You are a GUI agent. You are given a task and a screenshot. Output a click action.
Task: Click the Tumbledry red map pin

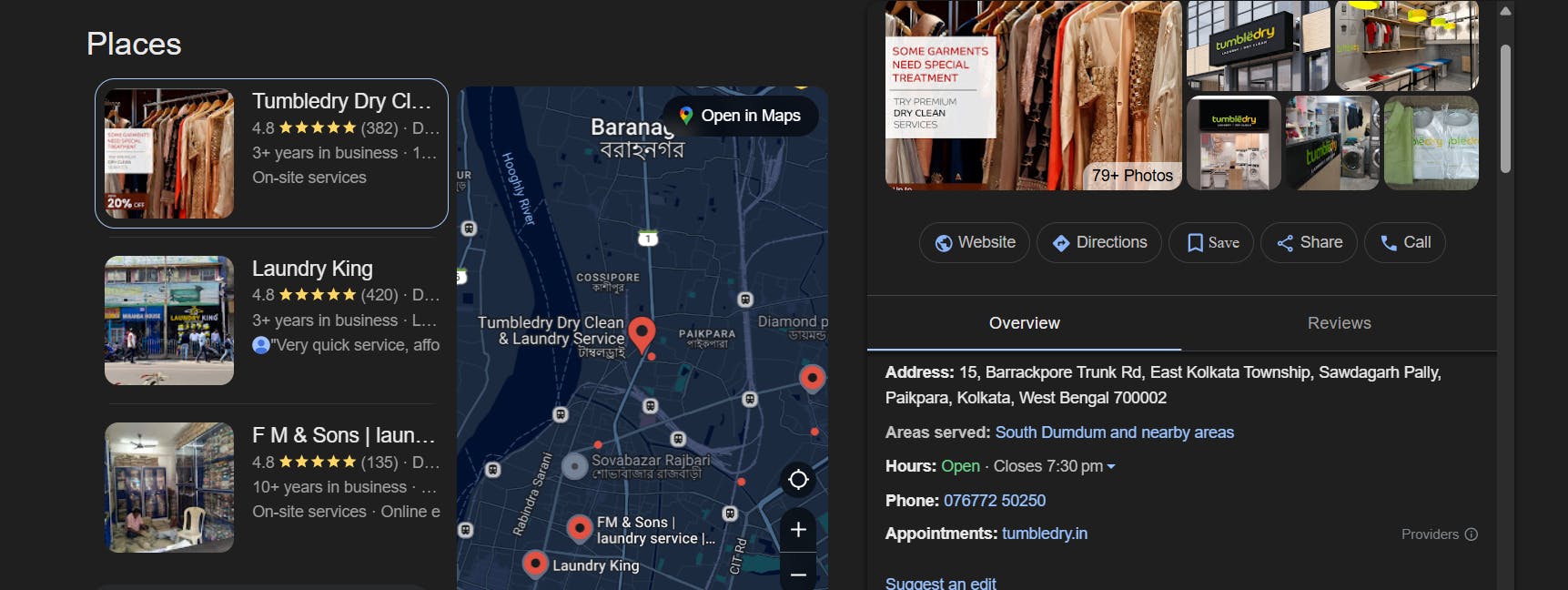pos(642,334)
